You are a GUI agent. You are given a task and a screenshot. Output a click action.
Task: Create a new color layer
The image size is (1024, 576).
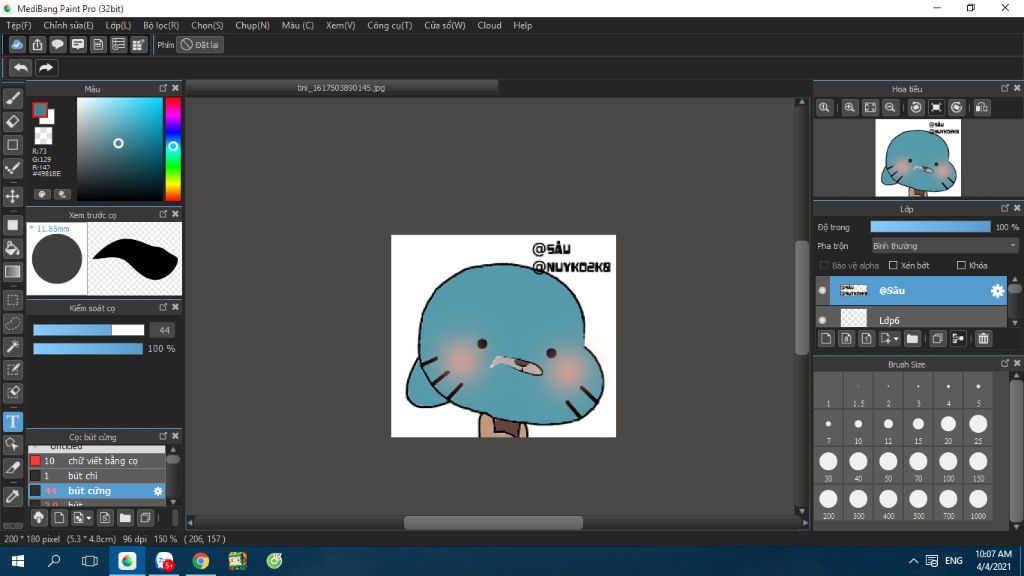point(826,338)
